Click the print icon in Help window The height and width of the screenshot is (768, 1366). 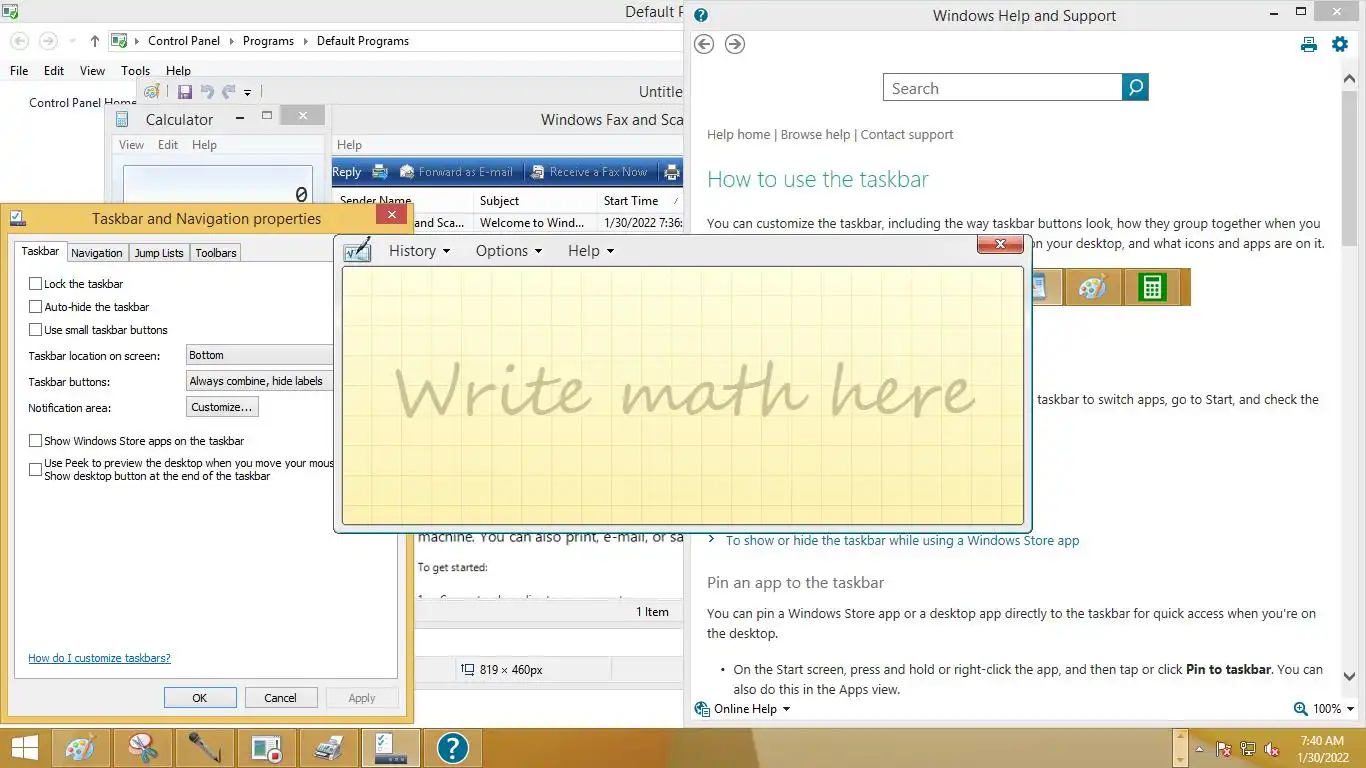coord(1308,44)
